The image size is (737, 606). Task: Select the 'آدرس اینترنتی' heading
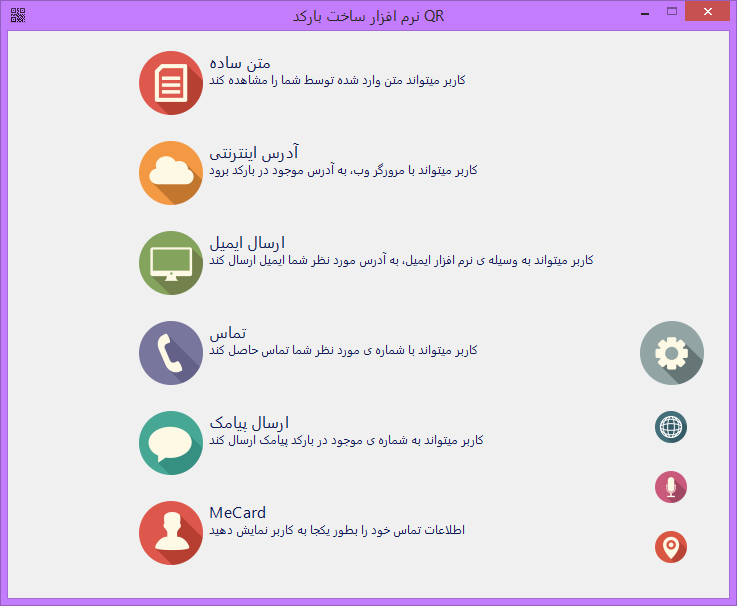254,153
